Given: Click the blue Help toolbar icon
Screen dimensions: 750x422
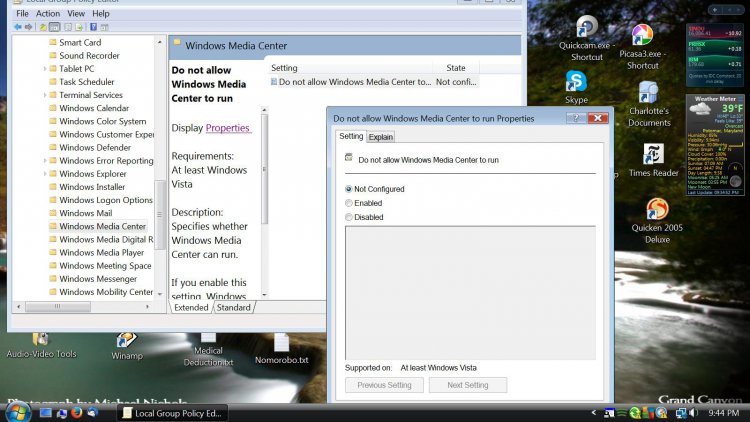Looking at the screenshot, I should 93,27.
